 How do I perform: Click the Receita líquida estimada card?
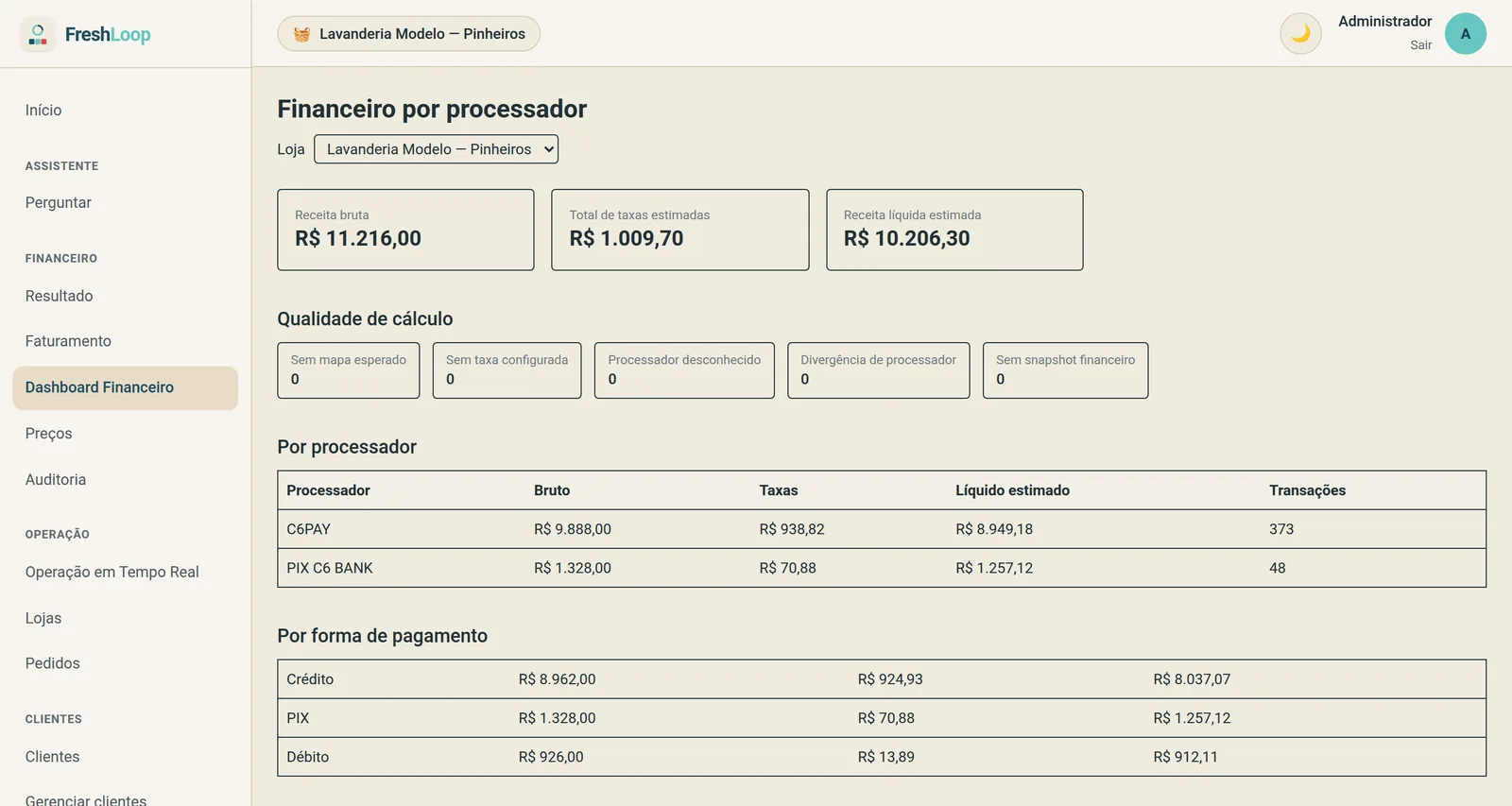coord(954,230)
